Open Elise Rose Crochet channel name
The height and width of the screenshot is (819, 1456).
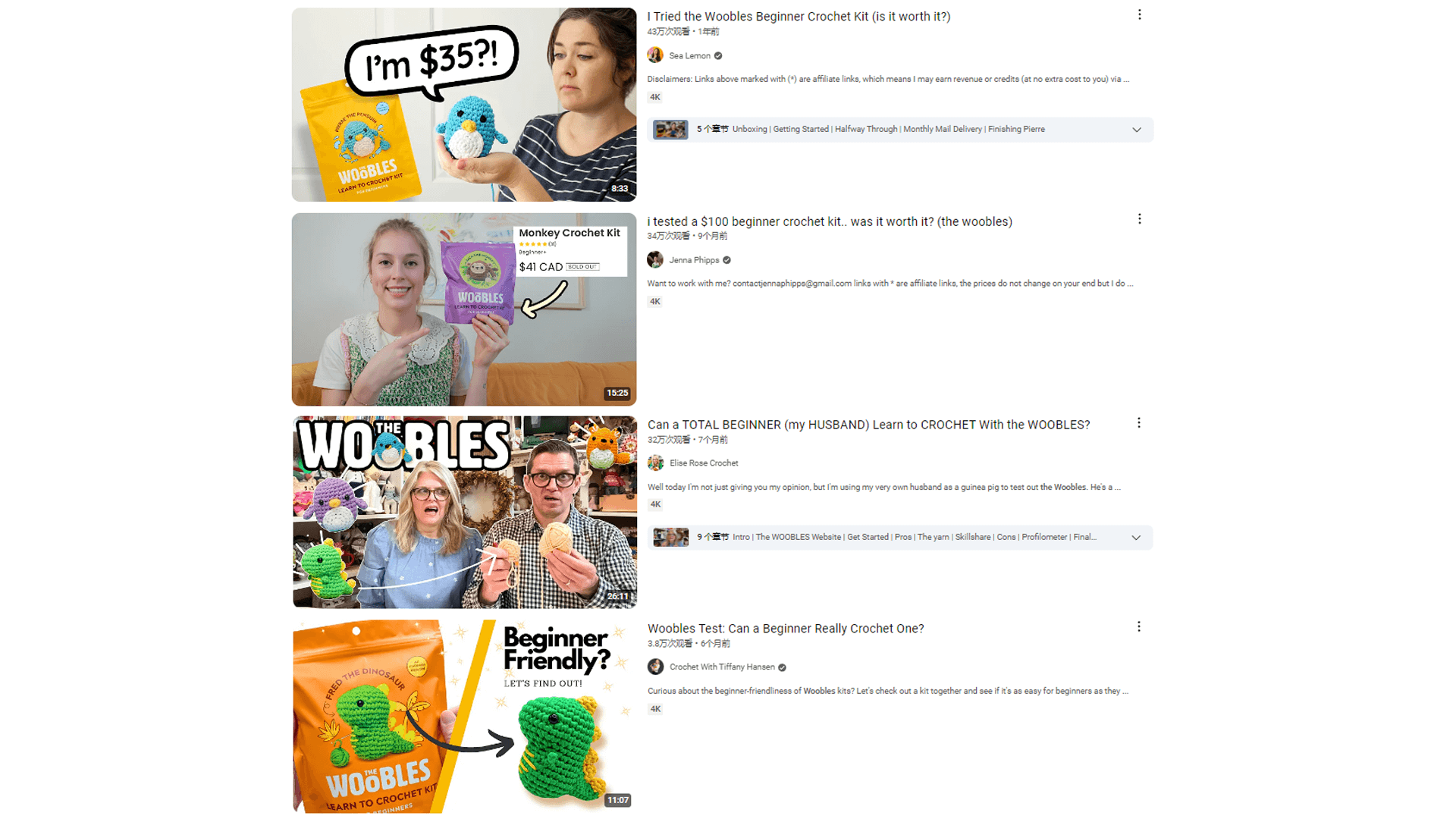[x=704, y=463]
